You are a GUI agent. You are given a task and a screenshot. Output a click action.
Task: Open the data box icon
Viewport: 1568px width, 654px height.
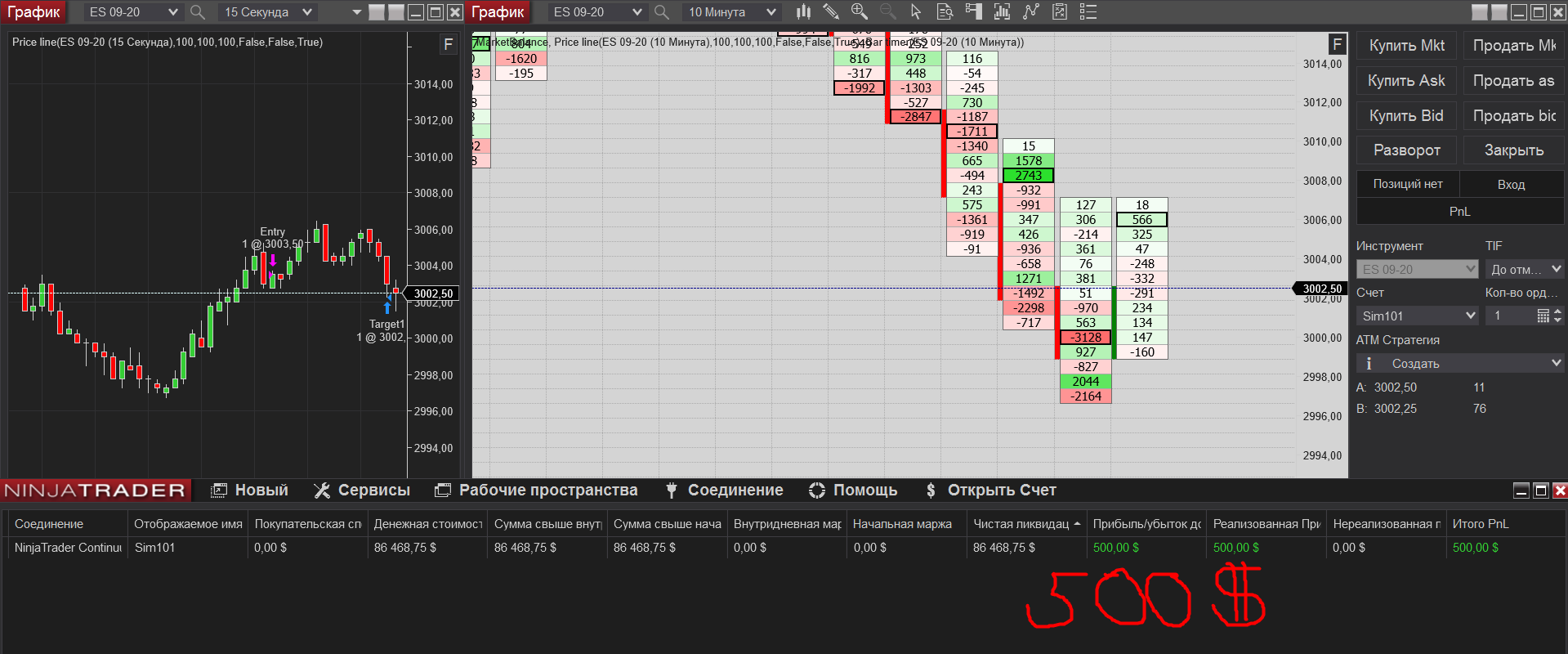[x=945, y=11]
